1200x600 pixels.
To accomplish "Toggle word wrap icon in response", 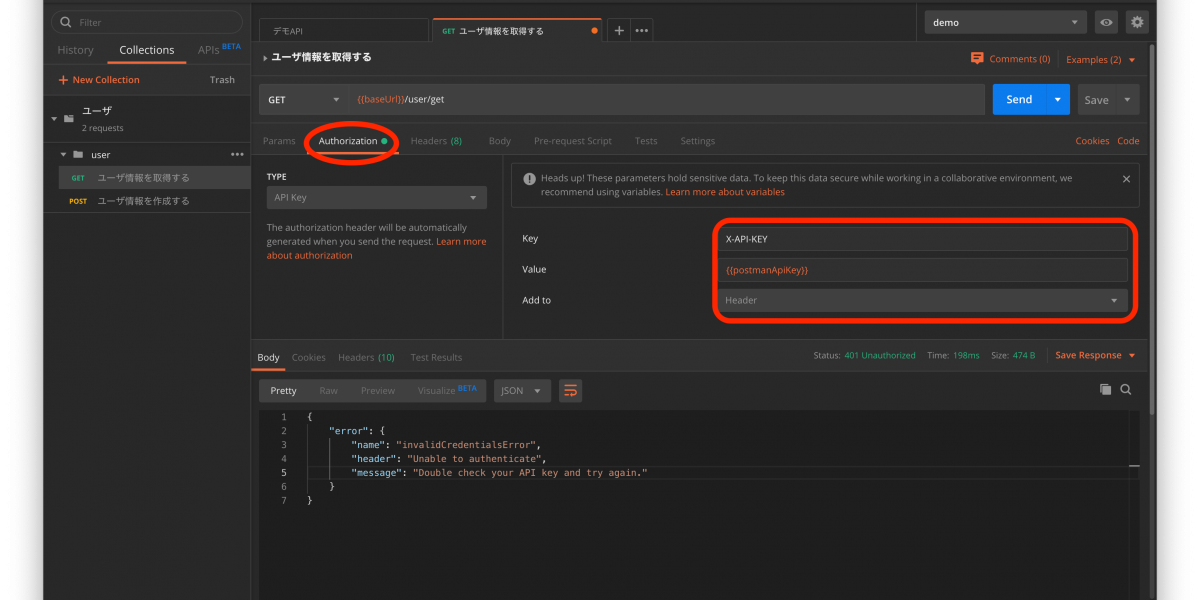I will (x=570, y=390).
